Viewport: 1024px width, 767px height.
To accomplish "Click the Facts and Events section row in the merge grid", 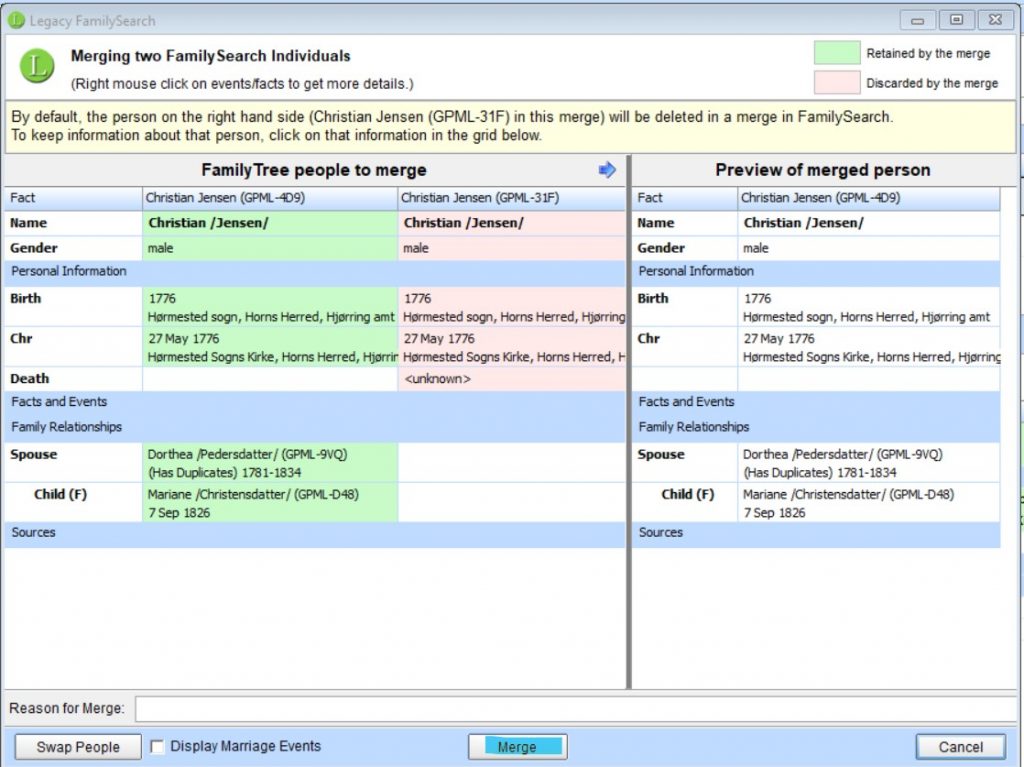I will coord(315,402).
